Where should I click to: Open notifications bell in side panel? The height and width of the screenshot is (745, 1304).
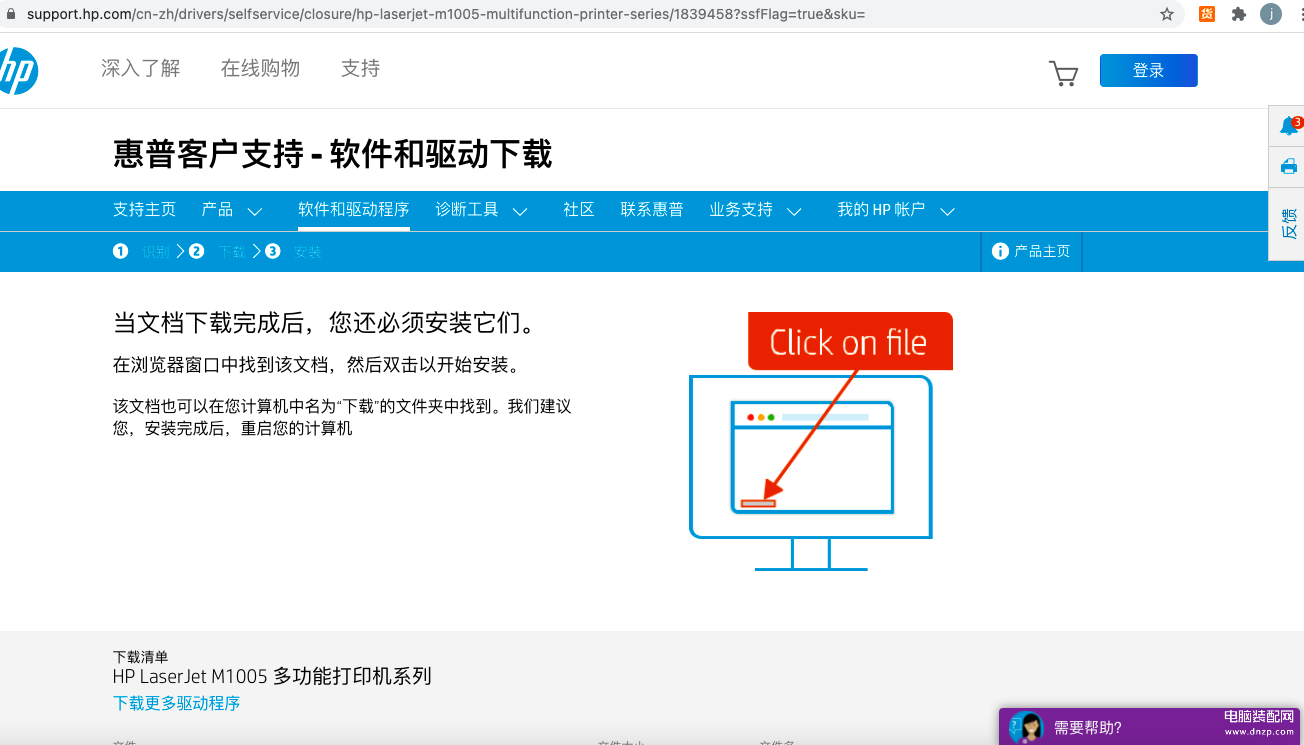tap(1289, 126)
